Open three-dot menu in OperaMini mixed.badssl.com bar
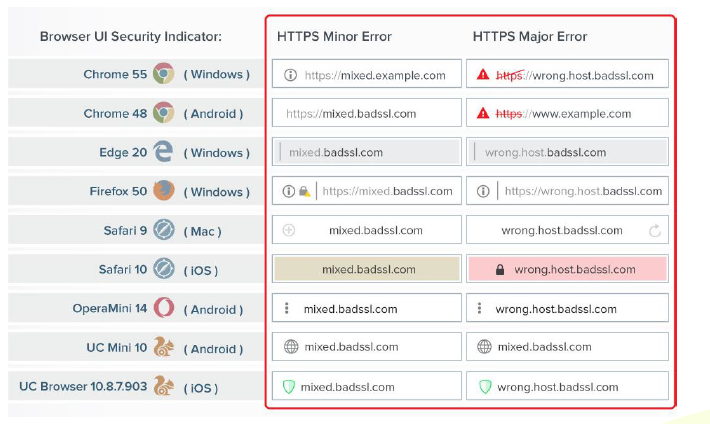Image resolution: width=710 pixels, height=424 pixels. (x=287, y=309)
